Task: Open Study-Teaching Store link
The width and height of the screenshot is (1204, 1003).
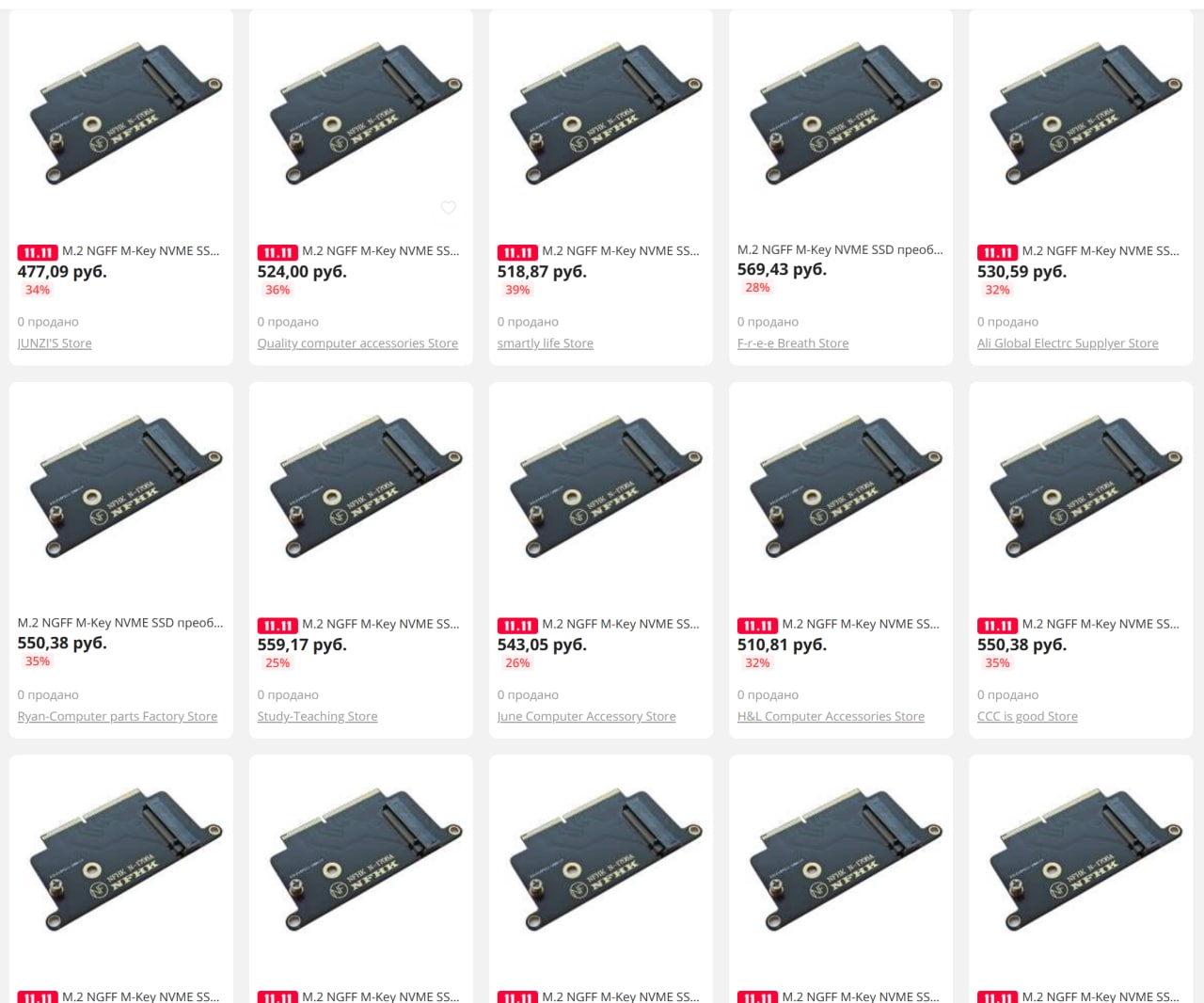Action: point(317,716)
